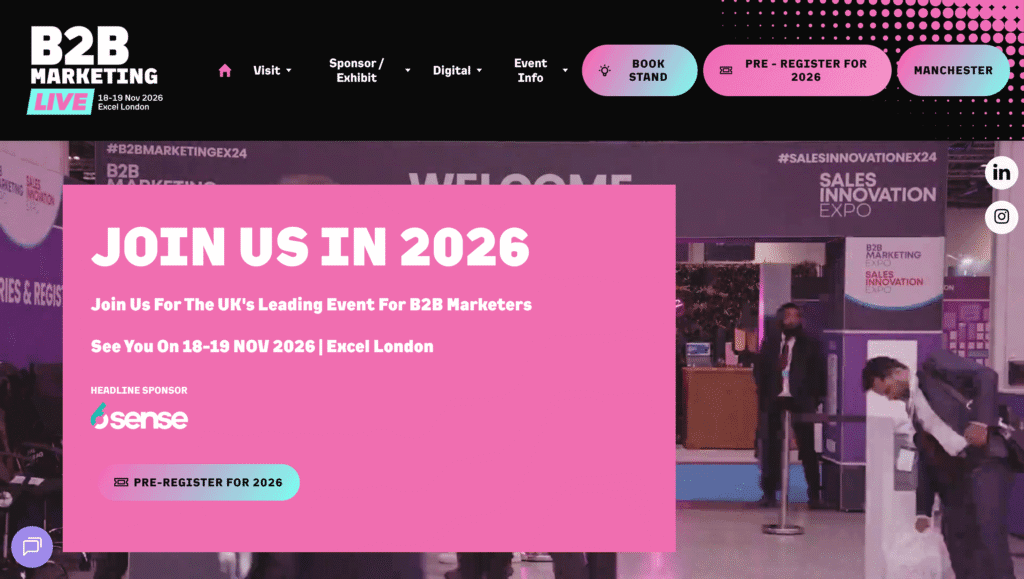
Task: Expand the Digital dropdown arrow
Action: [479, 70]
